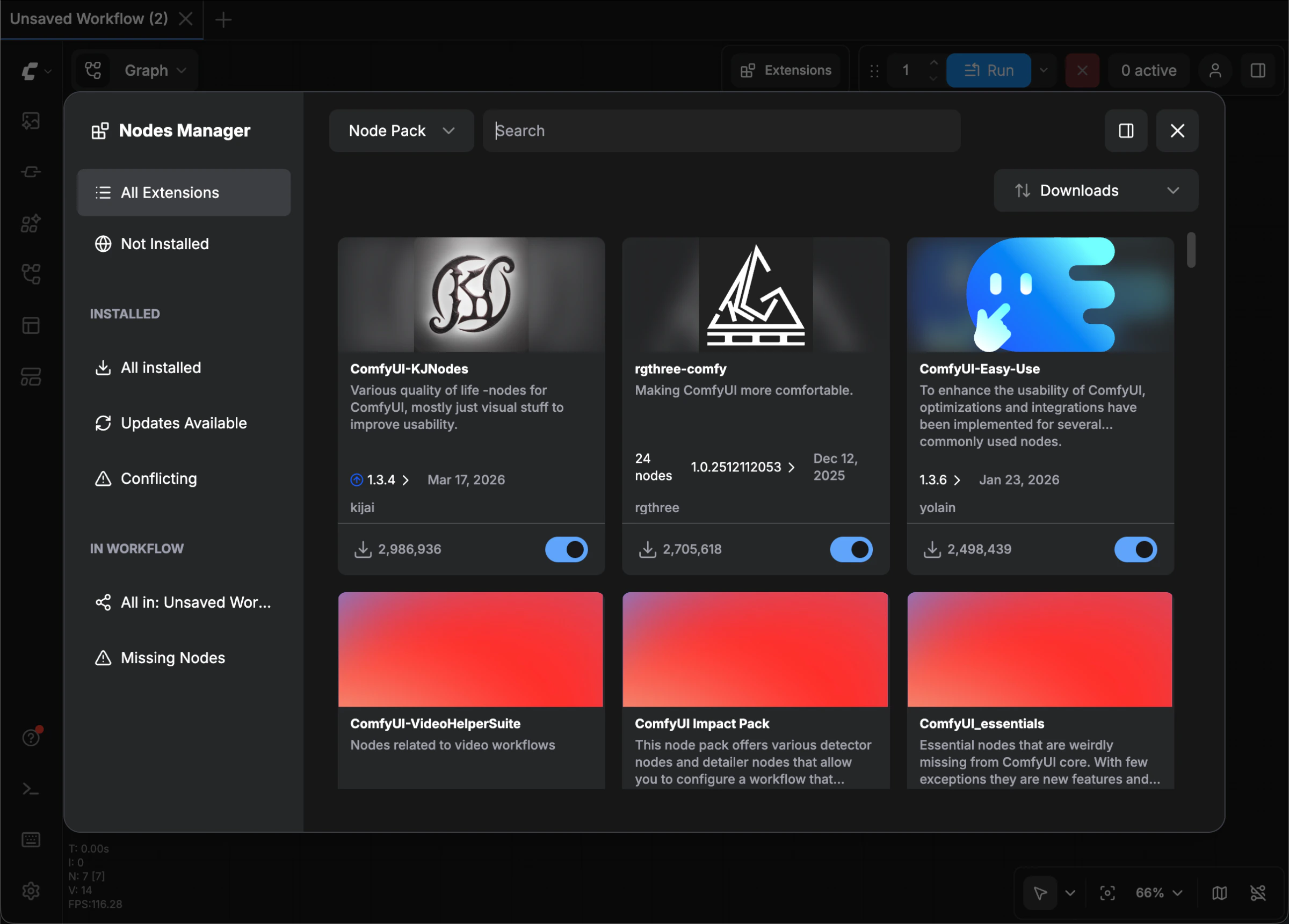This screenshot has width=1289, height=924.
Task: Click the hide links visibility icon
Action: [x=1258, y=893]
